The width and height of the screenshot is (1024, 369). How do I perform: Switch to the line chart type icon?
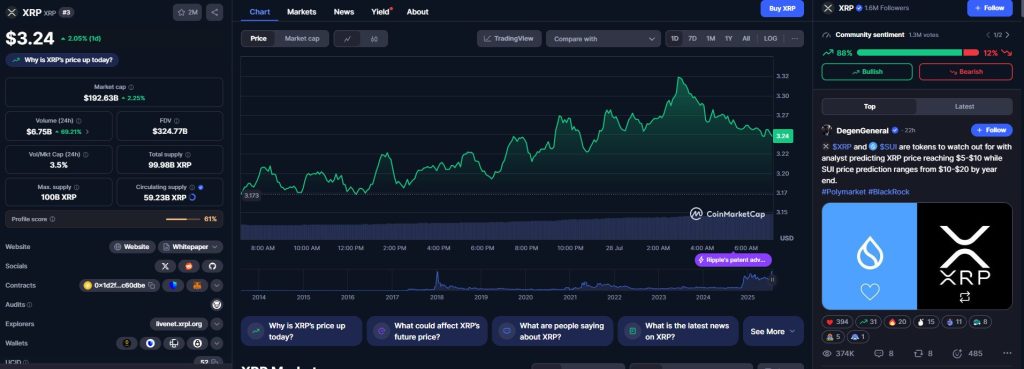pyautogui.click(x=347, y=39)
